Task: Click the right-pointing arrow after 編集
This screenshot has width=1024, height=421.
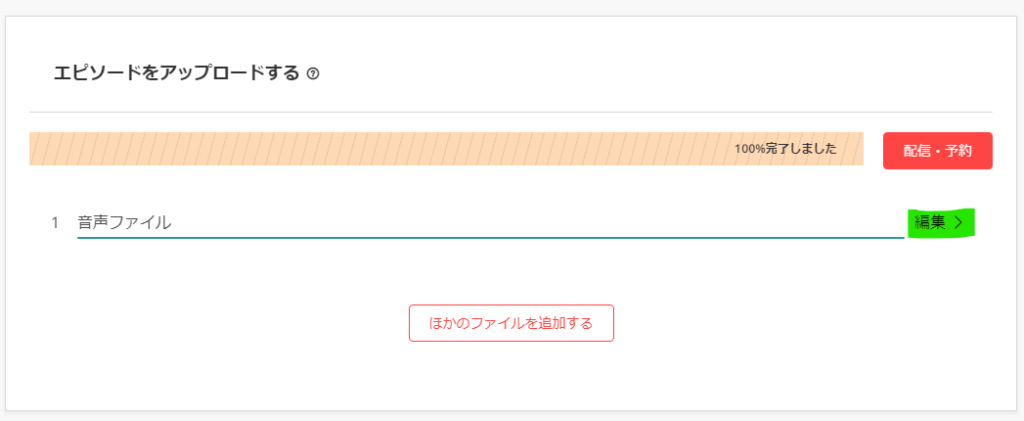Action: point(958,223)
